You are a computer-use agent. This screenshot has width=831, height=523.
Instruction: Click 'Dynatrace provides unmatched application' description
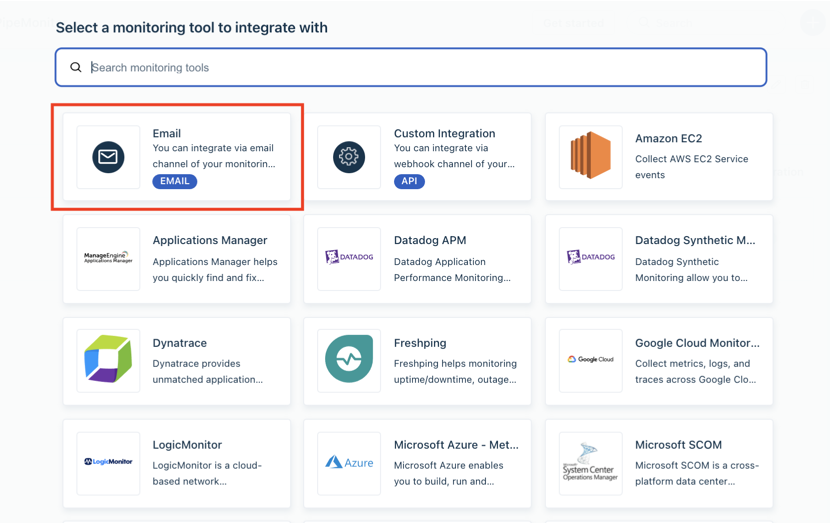[x=207, y=371]
